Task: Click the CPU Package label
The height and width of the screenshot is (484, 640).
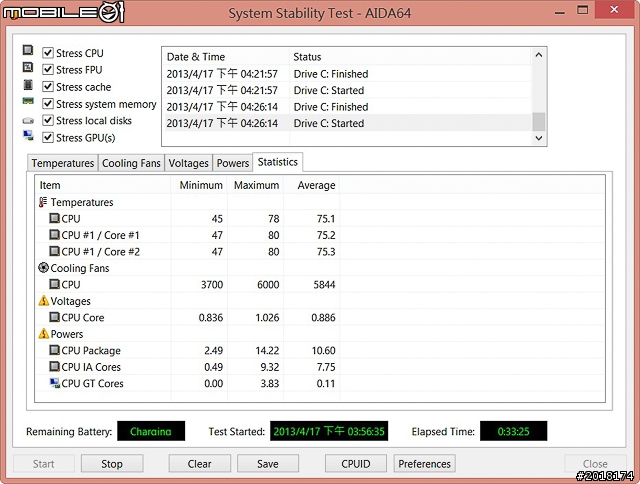Action: point(91,351)
